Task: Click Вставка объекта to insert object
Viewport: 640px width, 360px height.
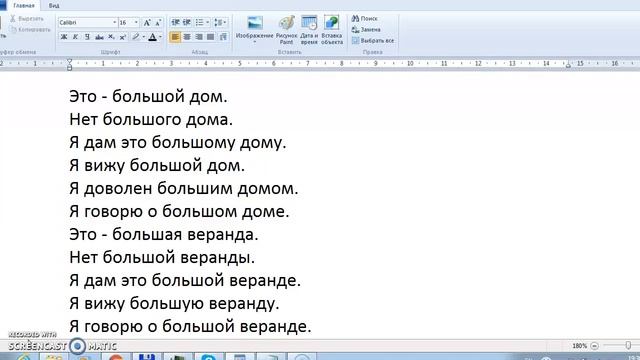Action: 332,30
